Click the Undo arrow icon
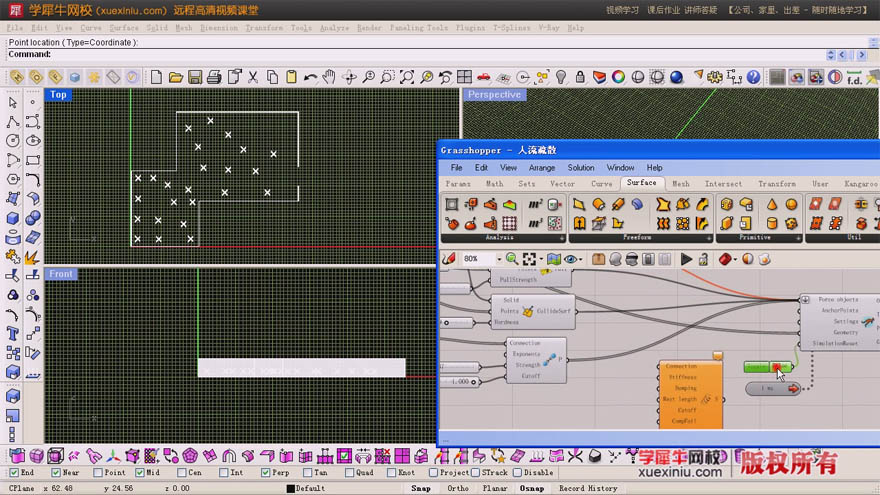Image resolution: width=880 pixels, height=495 pixels. pos(310,77)
